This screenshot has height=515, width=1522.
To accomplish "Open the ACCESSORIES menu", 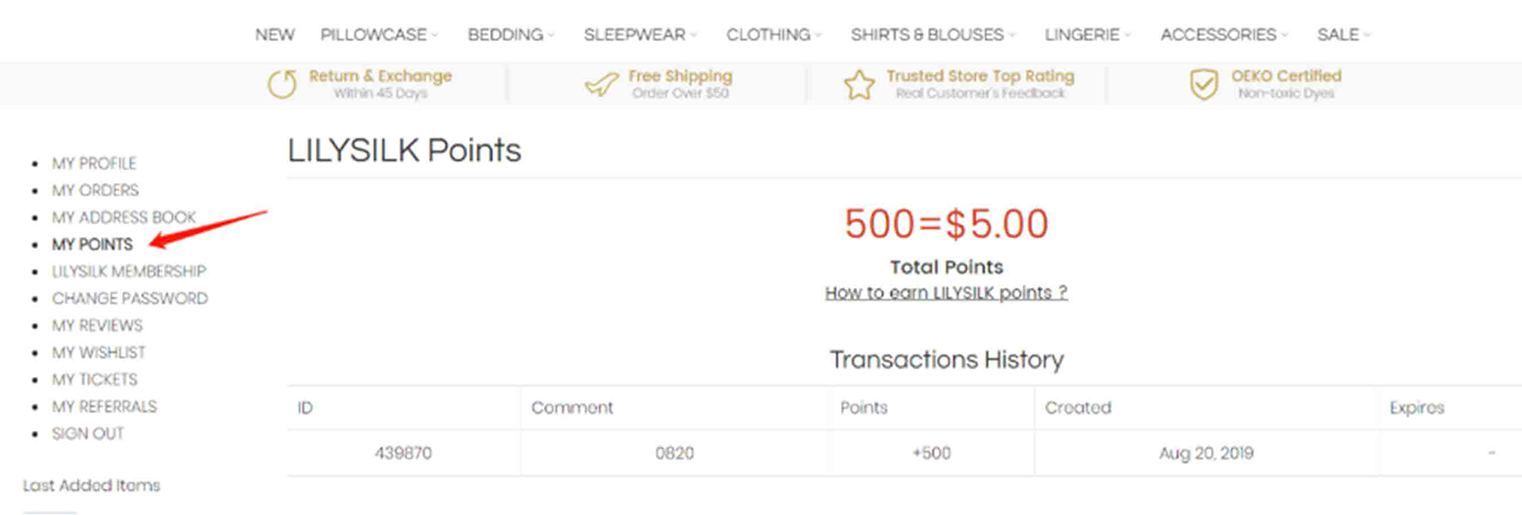I will click(1224, 35).
